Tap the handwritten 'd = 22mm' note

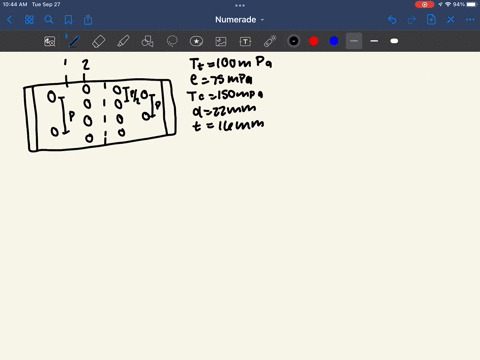[x=224, y=110]
